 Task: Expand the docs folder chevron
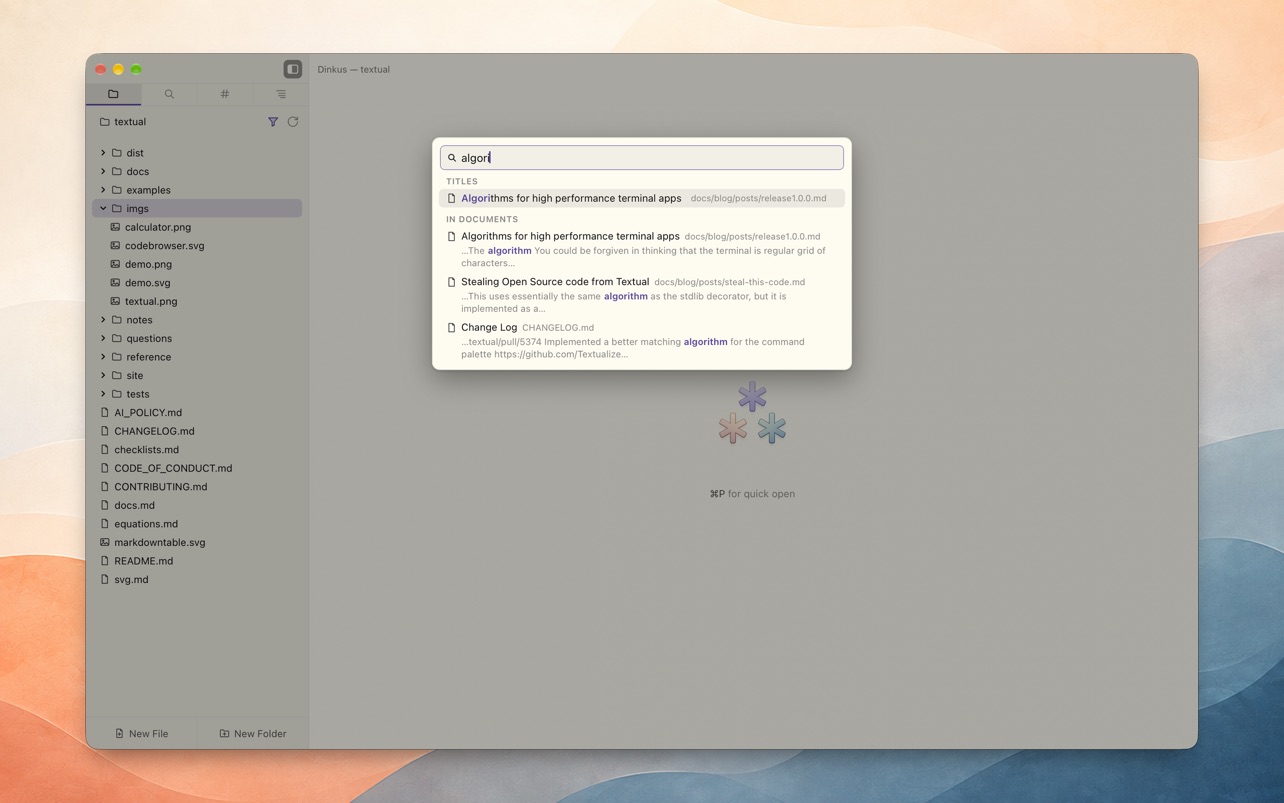click(103, 171)
